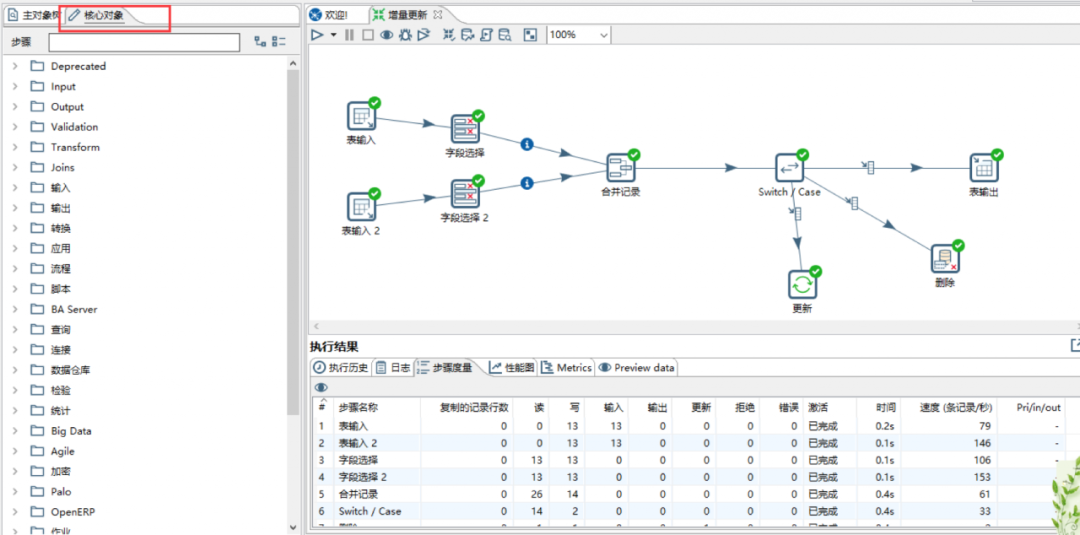This screenshot has width=1080, height=535.
Task: Debug the transformation with the bug icon
Action: tap(405, 34)
